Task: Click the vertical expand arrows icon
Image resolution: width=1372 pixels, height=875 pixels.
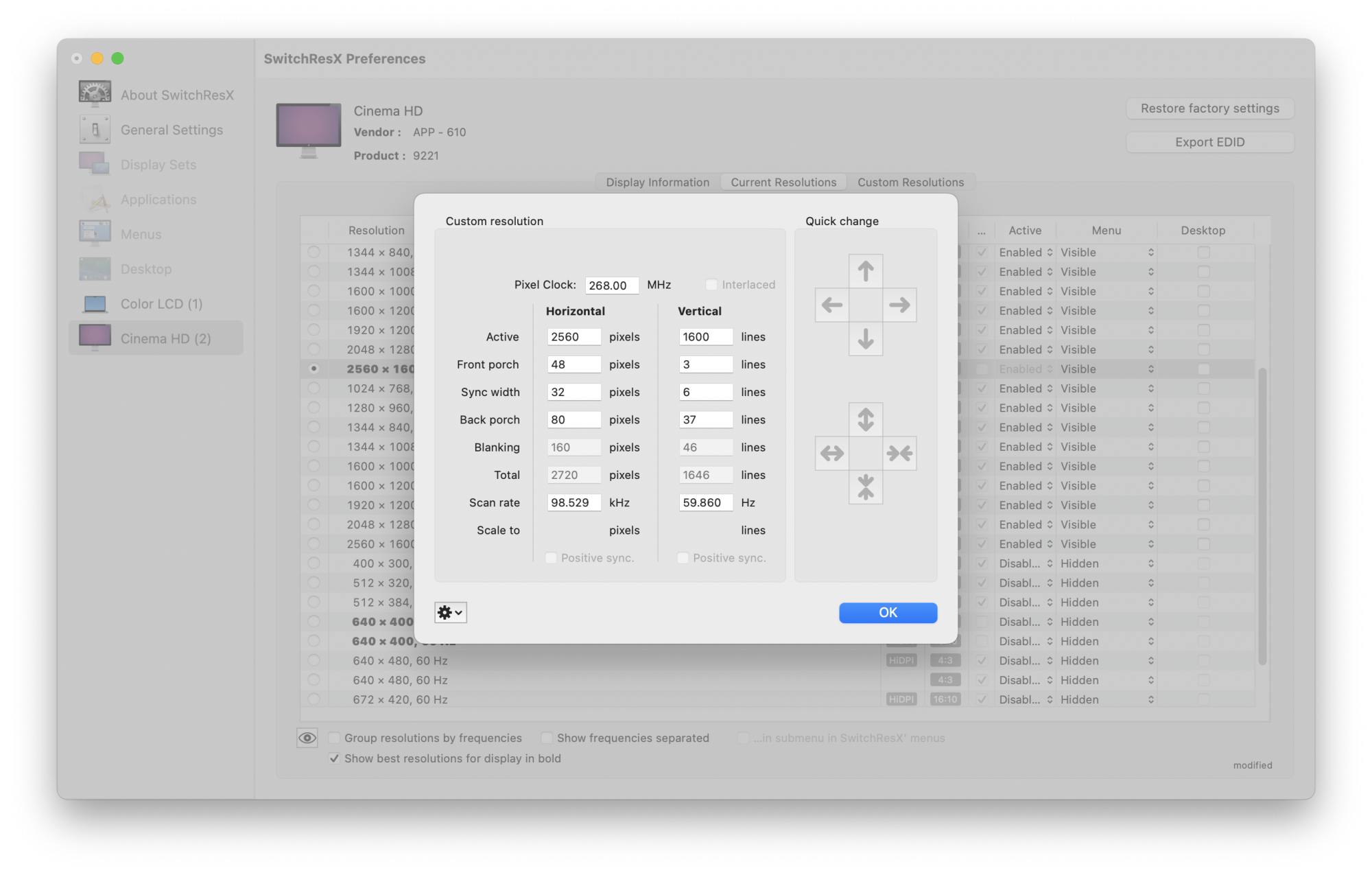Action: 865,419
